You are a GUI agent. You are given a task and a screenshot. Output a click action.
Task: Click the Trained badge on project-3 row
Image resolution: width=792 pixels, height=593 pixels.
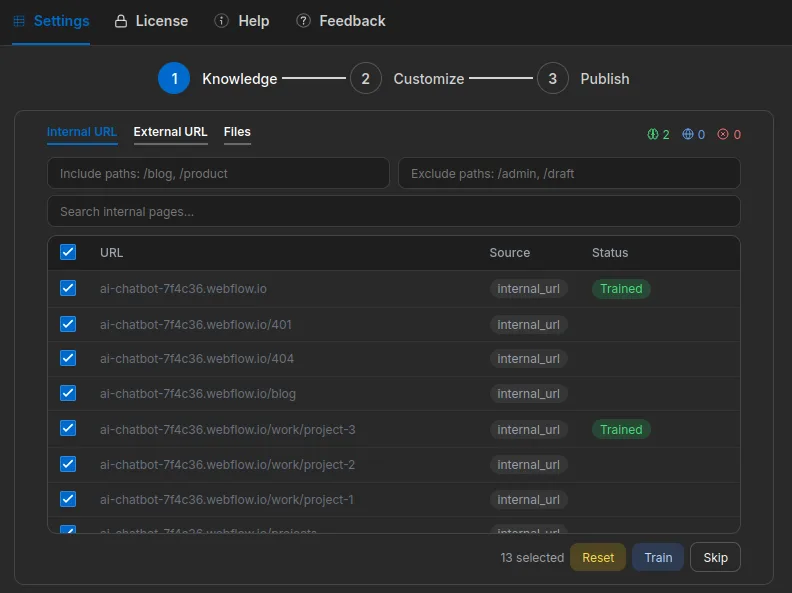click(x=621, y=429)
